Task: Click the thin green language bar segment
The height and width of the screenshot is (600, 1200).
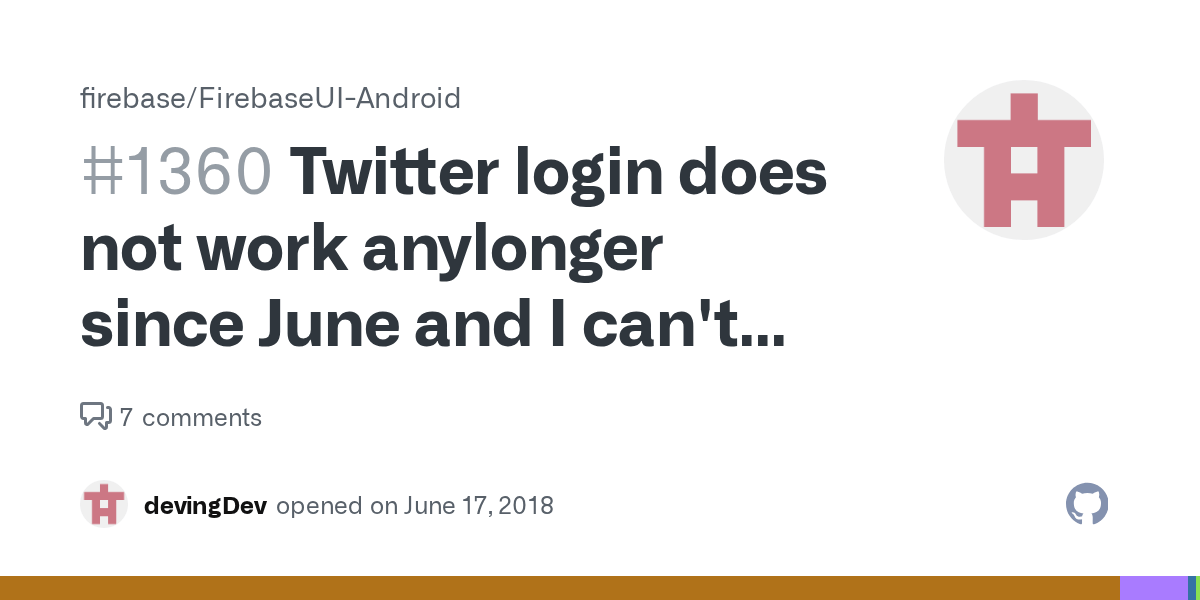Action: tap(1197, 588)
